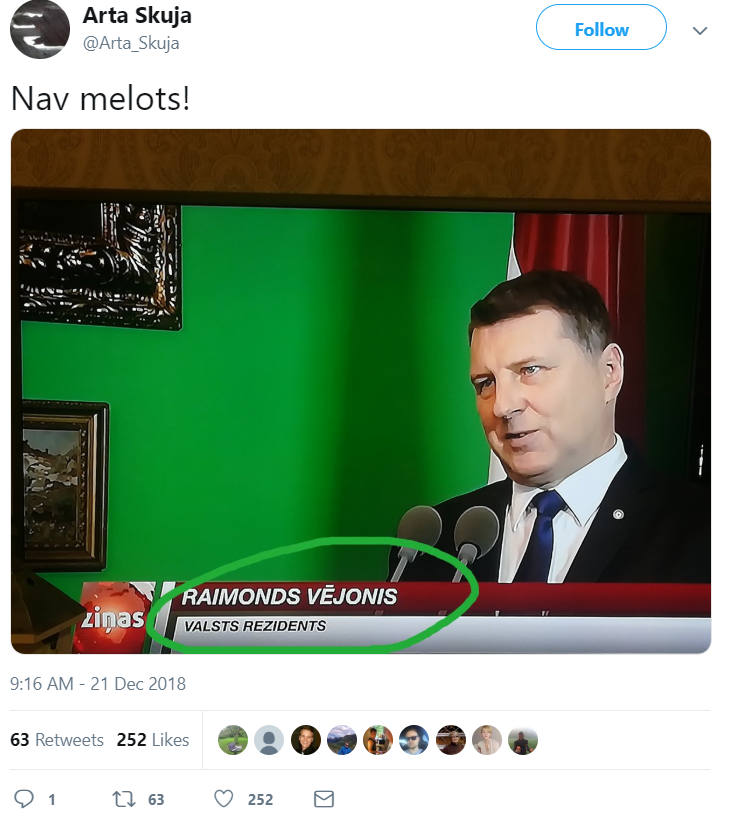The image size is (749, 827).
Task: Open the Arta Skuja display name link
Action: click(137, 16)
